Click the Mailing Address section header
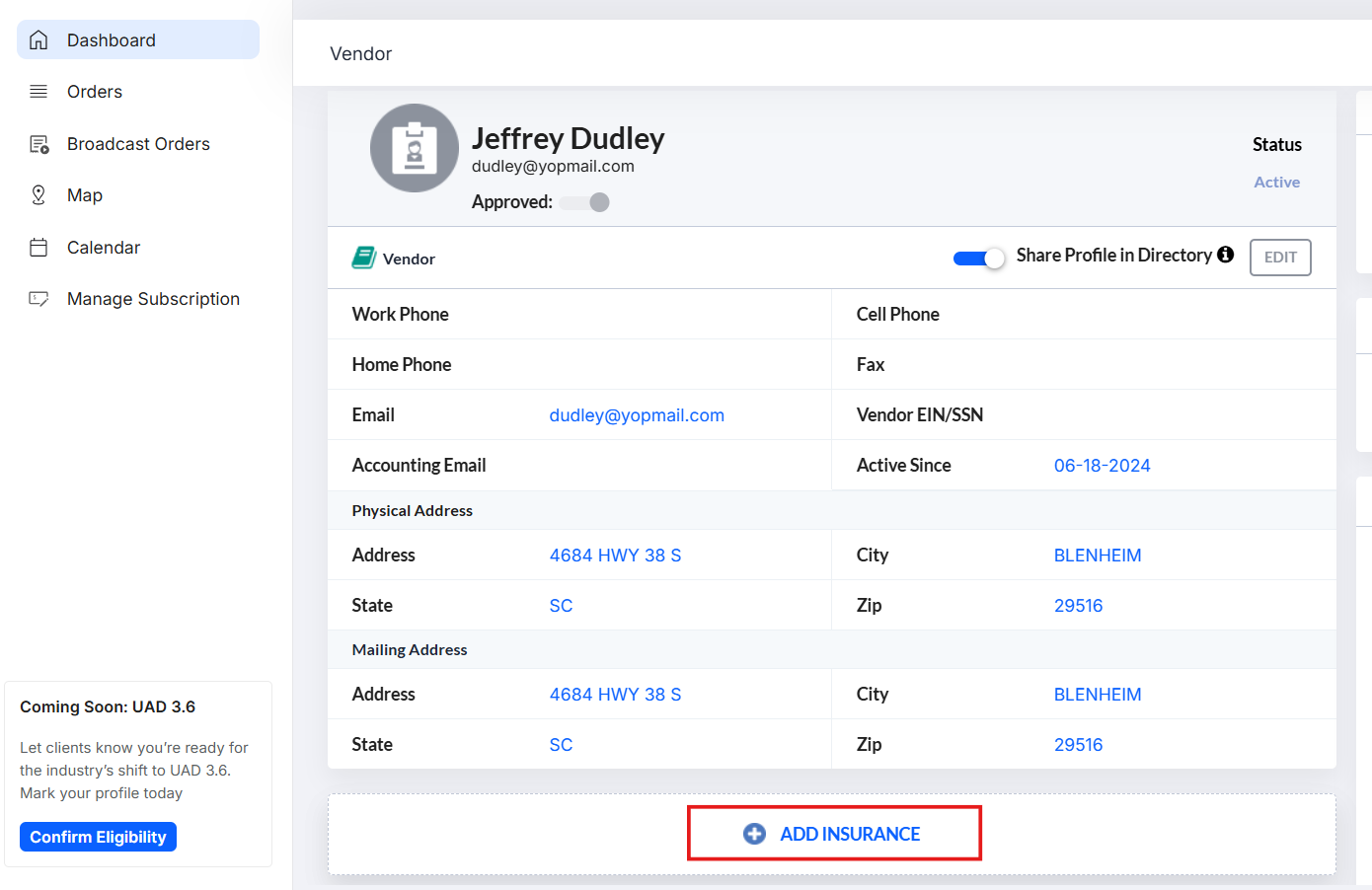The width and height of the screenshot is (1372, 890). point(409,650)
